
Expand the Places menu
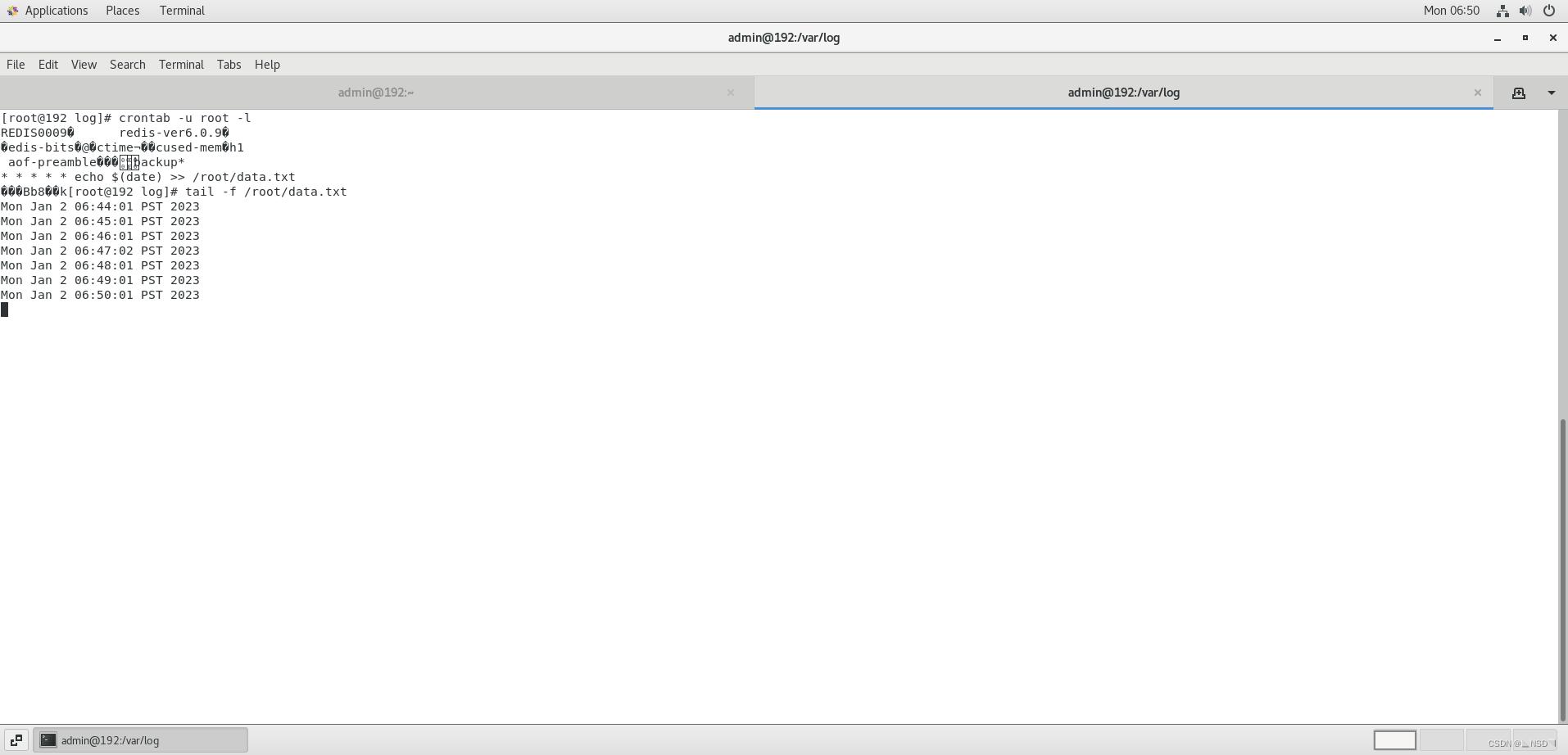pyautogui.click(x=122, y=11)
